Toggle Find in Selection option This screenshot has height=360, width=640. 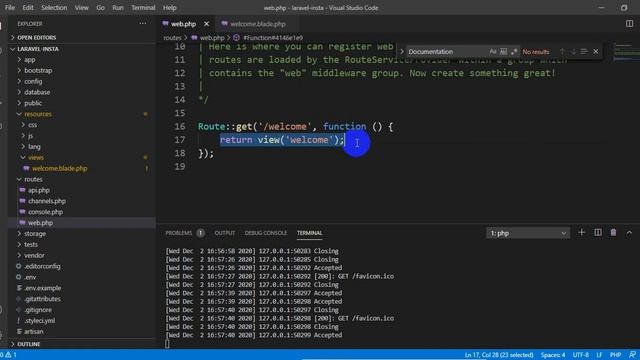click(x=584, y=51)
